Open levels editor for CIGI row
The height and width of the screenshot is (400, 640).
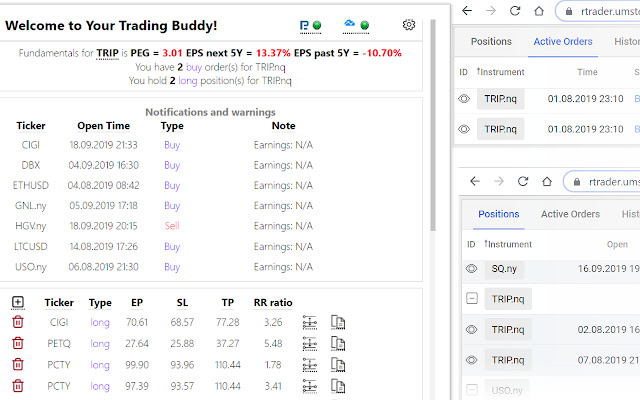point(310,322)
